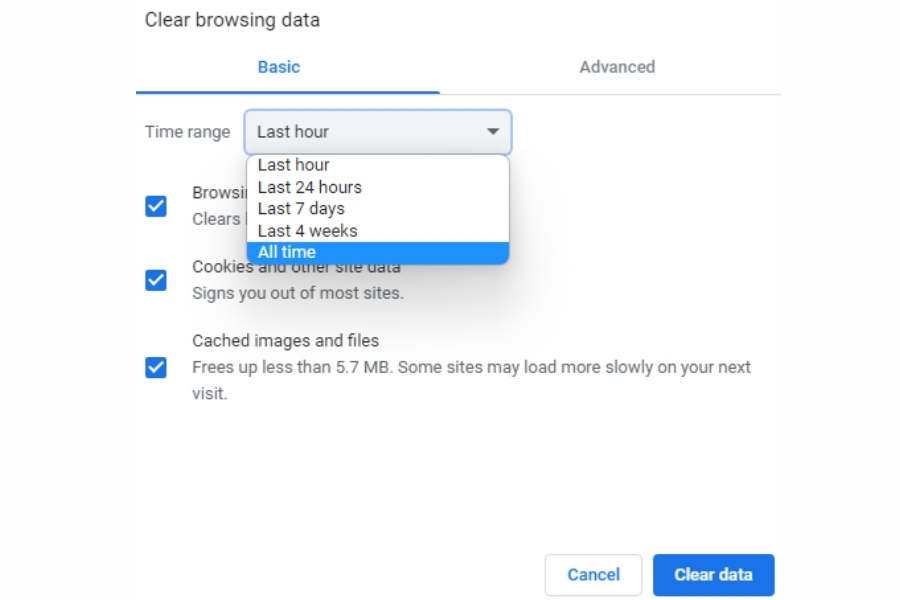Pick "Last 4 weeks" option
Image resolution: width=900 pixels, height=600 pixels.
(x=305, y=230)
